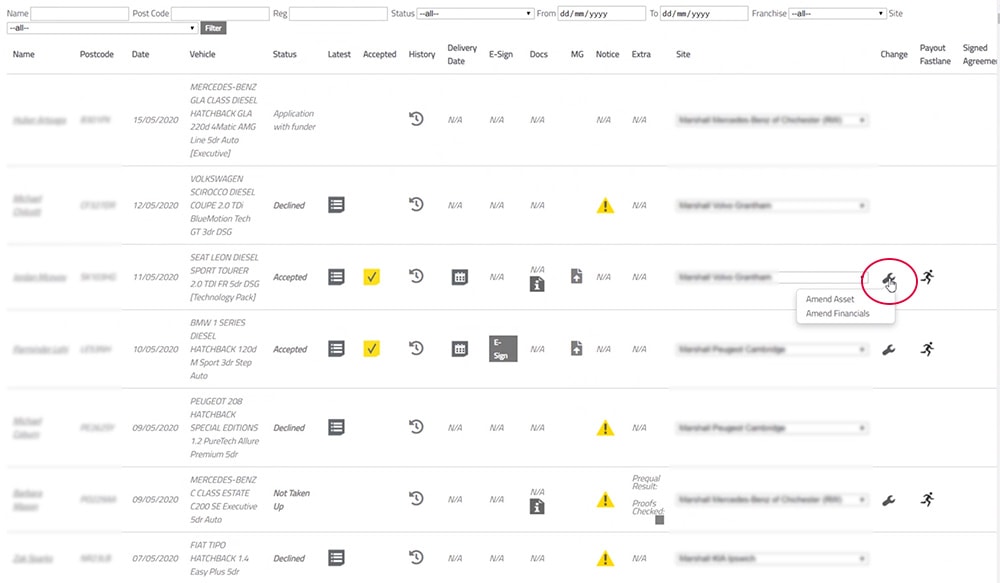Expand the Site filter dropdown
This screenshot has height=583, width=1000.
click(x=101, y=28)
